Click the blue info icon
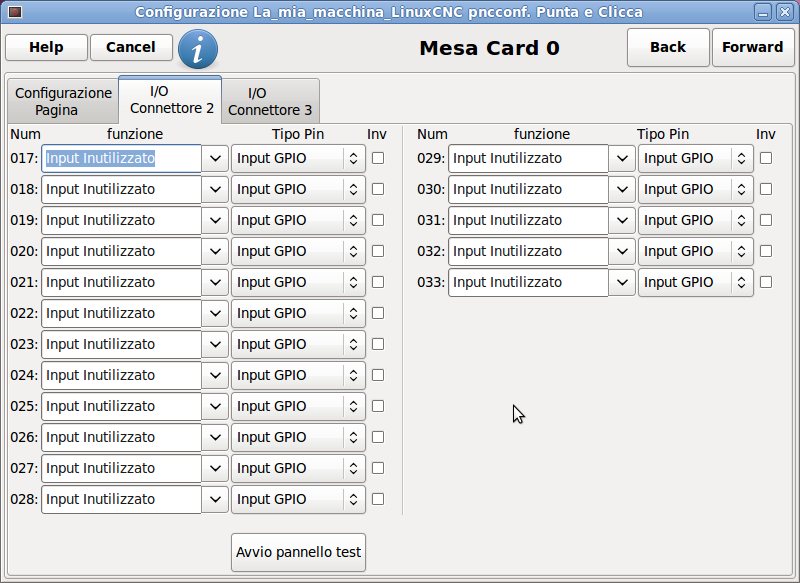Viewport: 800px width, 583px height. click(198, 49)
